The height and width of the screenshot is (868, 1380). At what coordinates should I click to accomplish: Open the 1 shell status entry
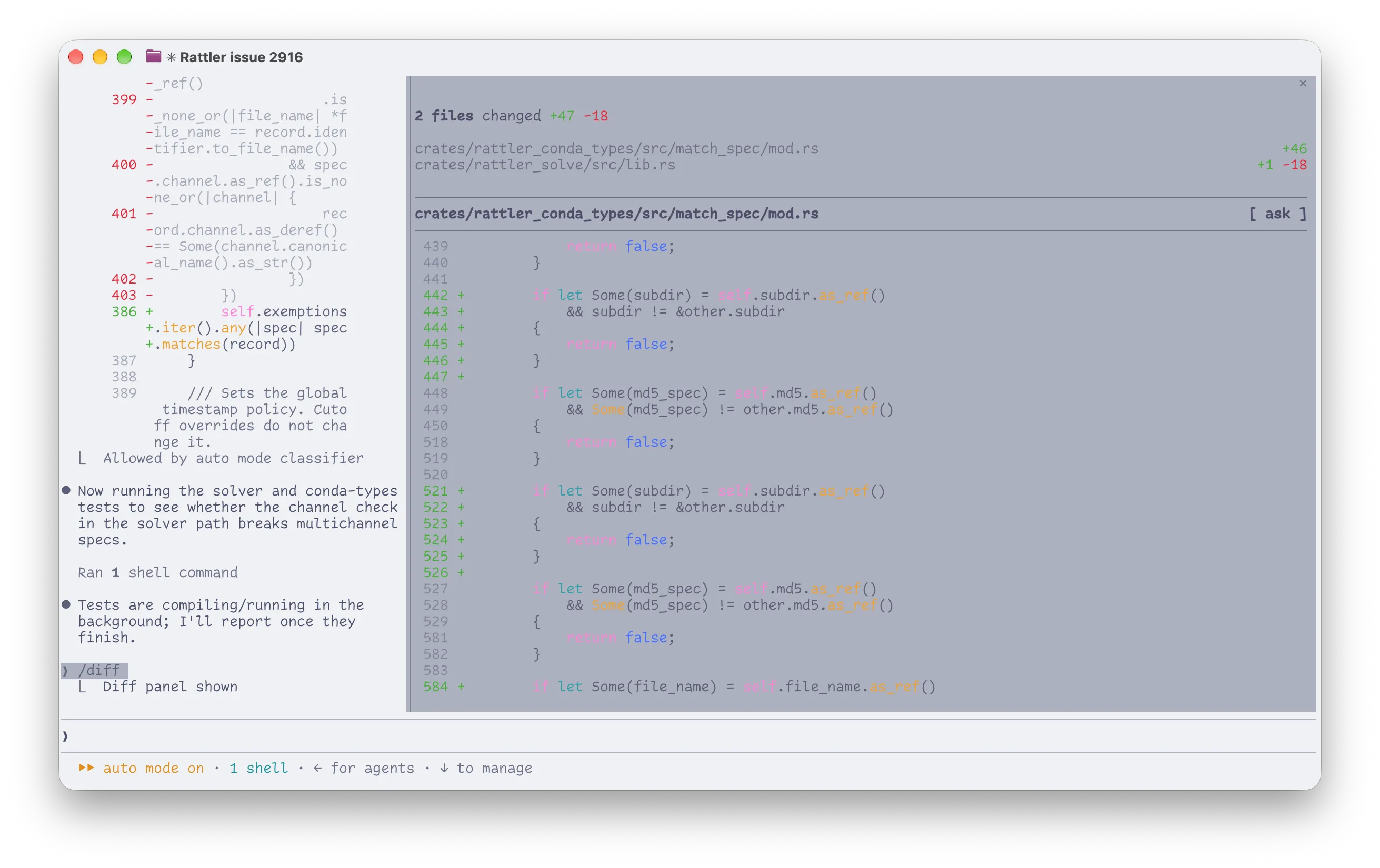point(258,768)
